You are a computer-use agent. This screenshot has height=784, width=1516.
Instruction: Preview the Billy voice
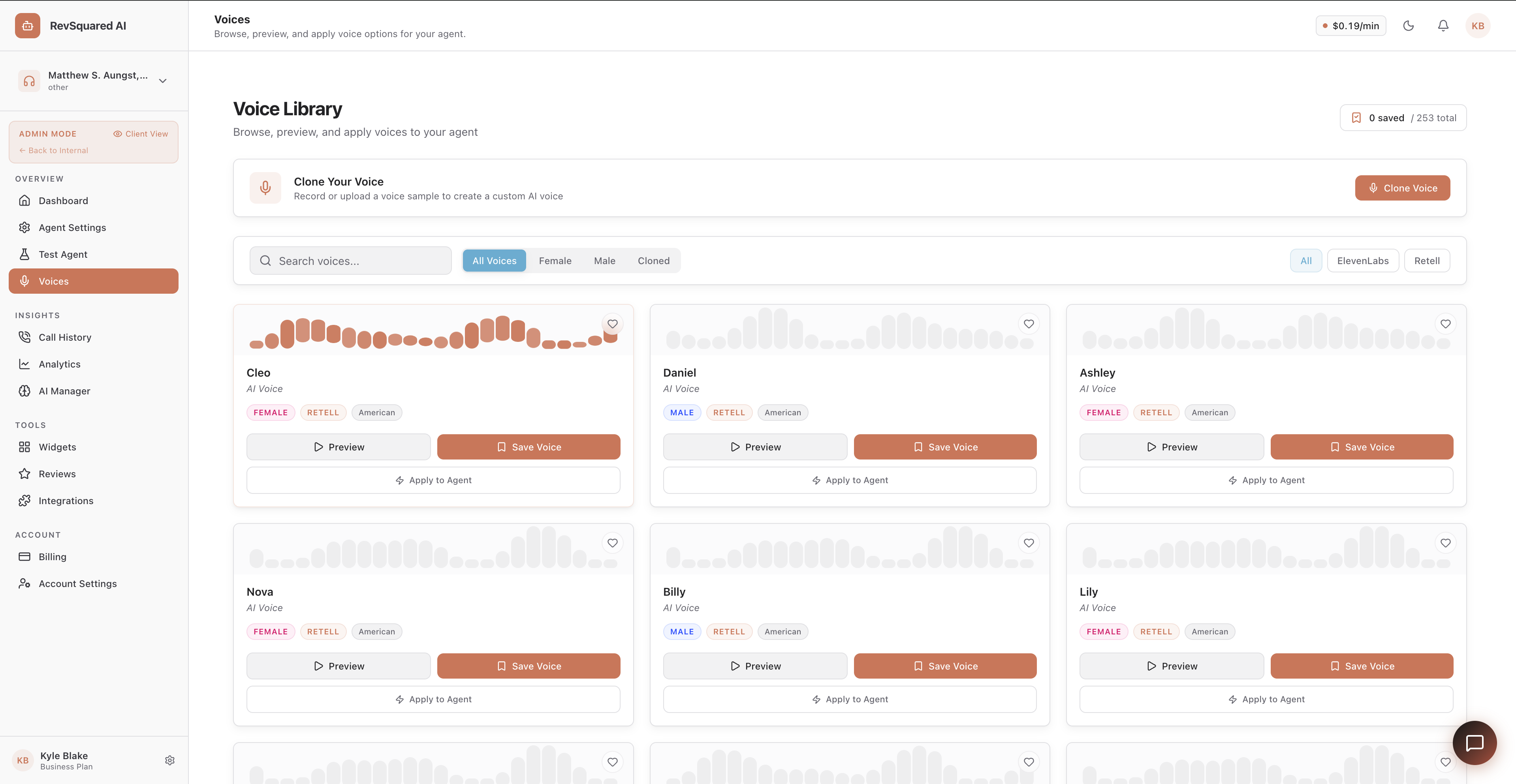755,666
